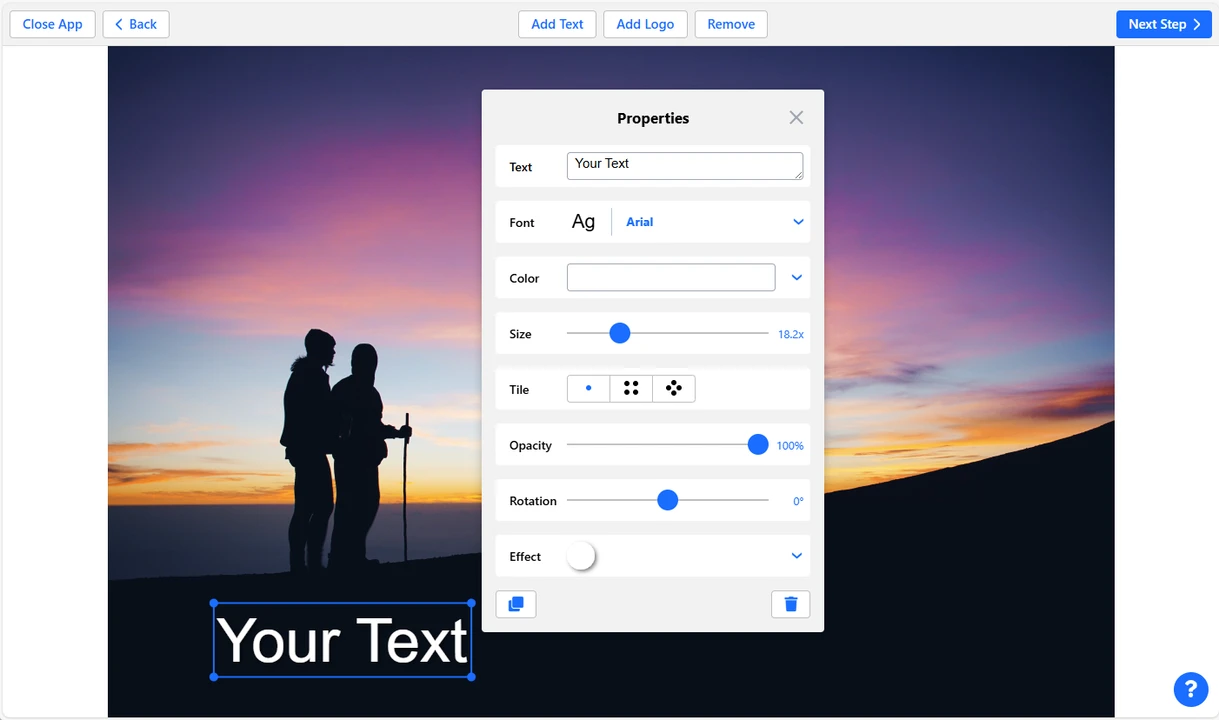Click the Opacity slider handle
The height and width of the screenshot is (720, 1219).
pos(757,444)
